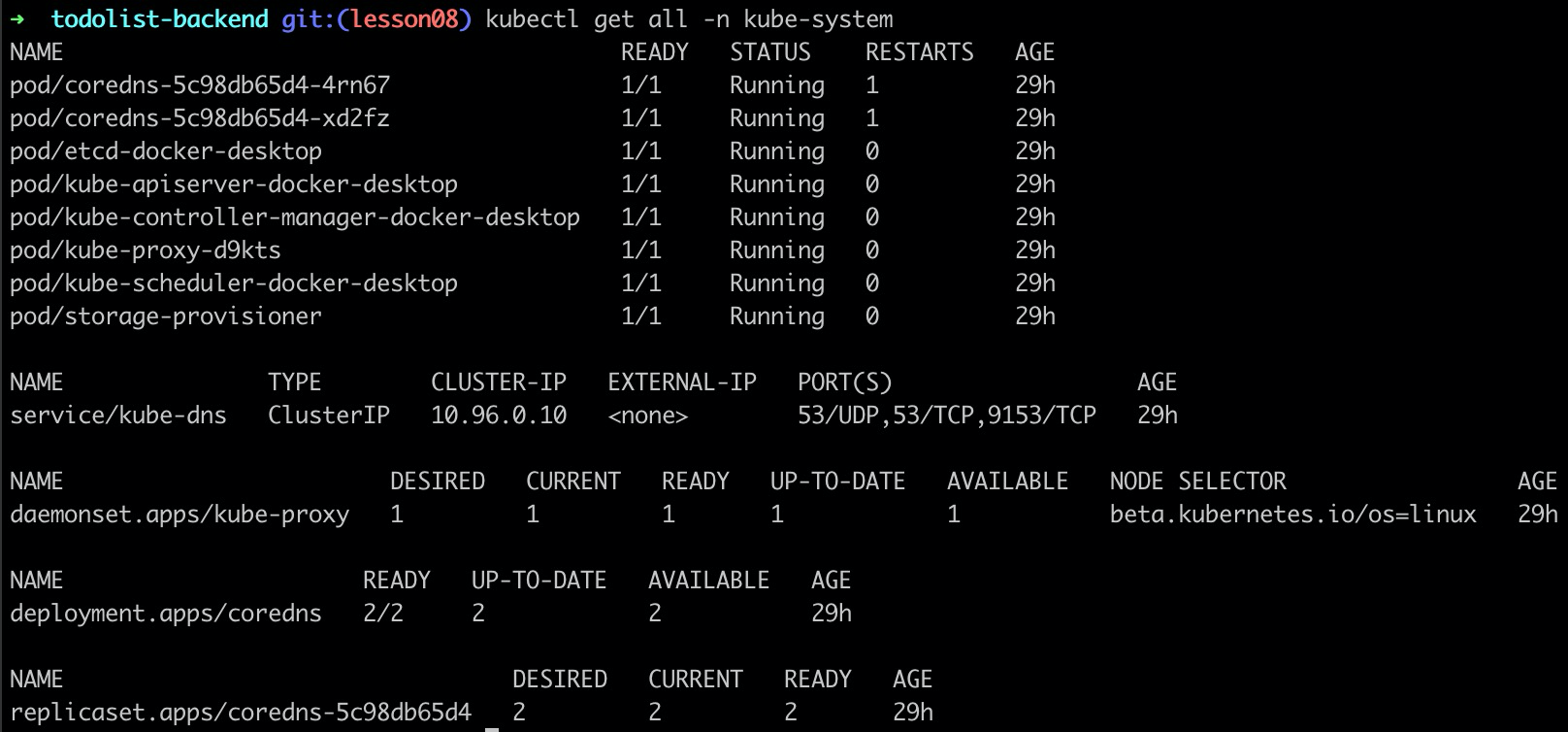This screenshot has width=1568, height=732.
Task: Click the pod/kube-apiserver-docker-desktop name
Action: [x=234, y=184]
